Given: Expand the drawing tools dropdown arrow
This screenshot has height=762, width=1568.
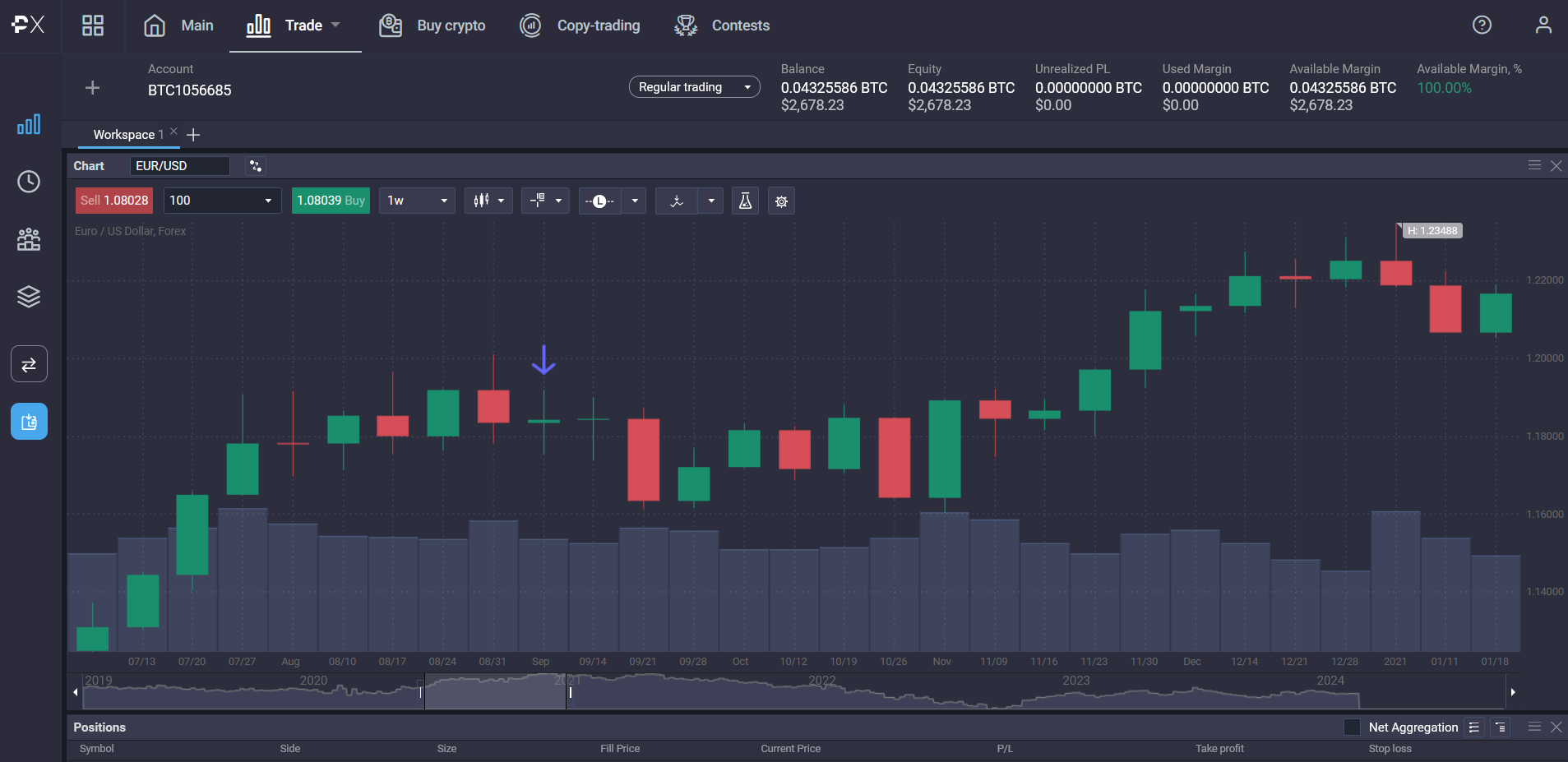Looking at the screenshot, I should (711, 201).
